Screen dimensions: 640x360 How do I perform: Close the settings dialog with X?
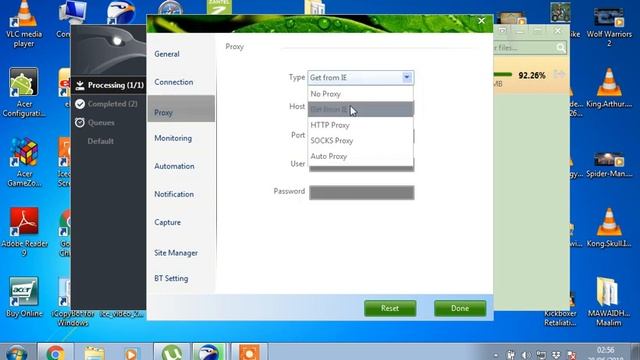pyautogui.click(x=482, y=21)
